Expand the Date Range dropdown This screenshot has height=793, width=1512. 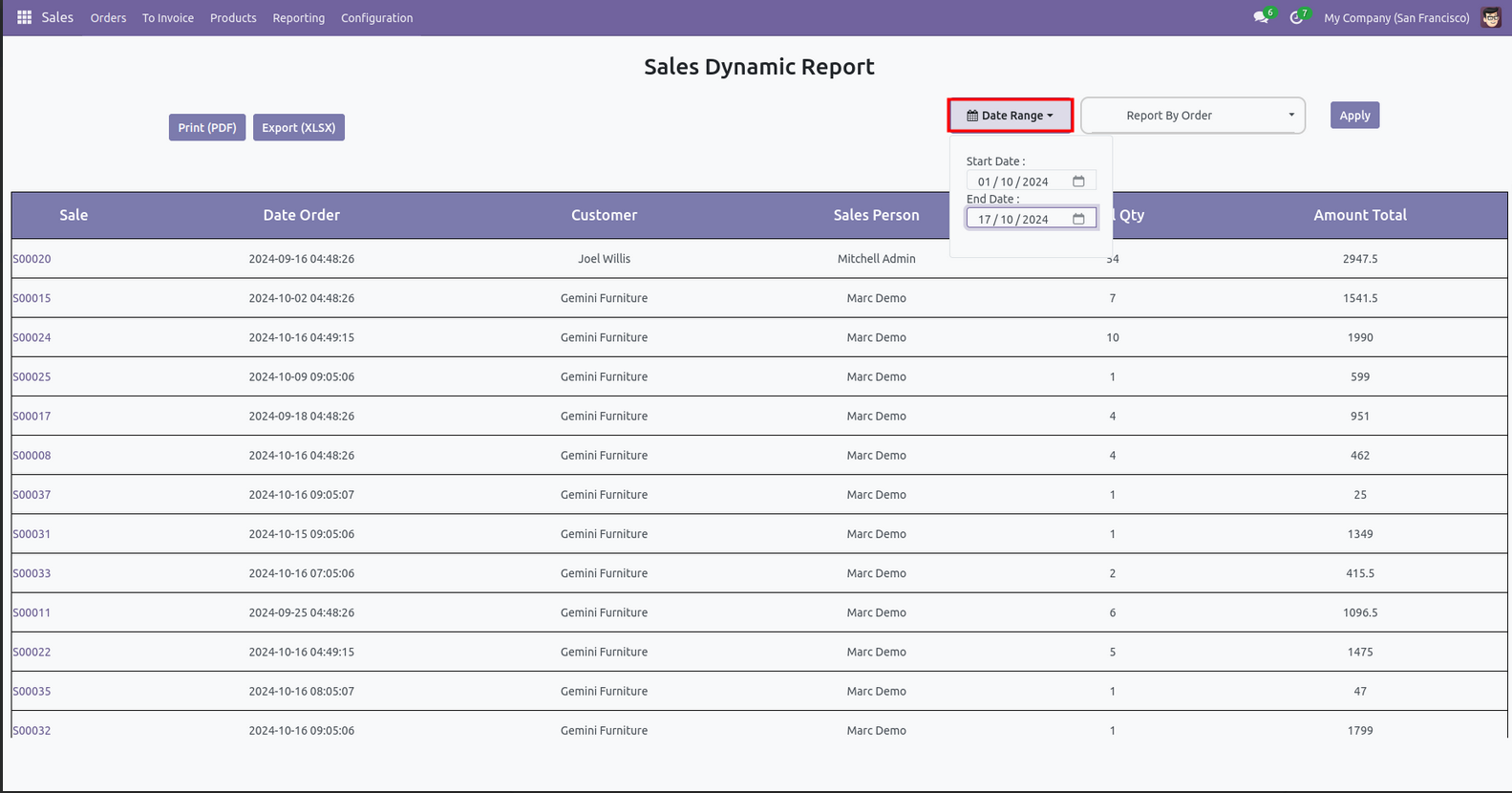coord(1010,116)
